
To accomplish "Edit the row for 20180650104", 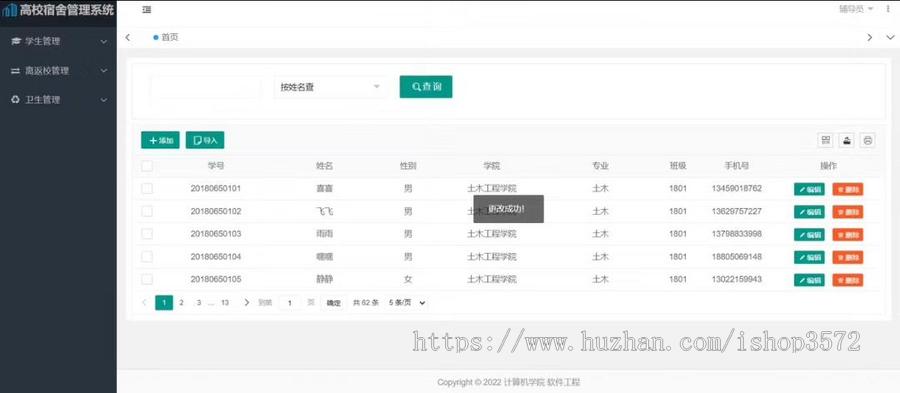I will pyautogui.click(x=809, y=257).
